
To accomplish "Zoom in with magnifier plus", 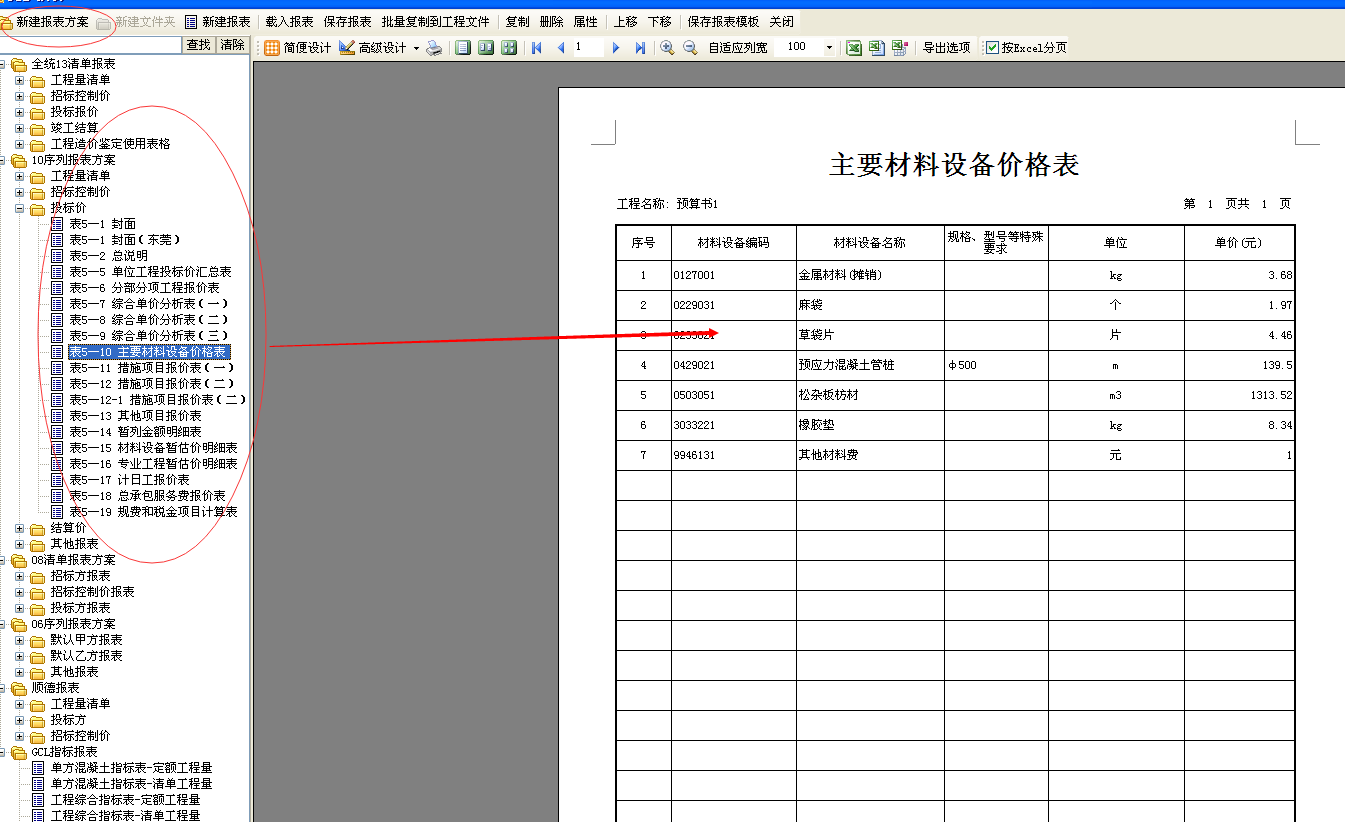I will click(667, 47).
